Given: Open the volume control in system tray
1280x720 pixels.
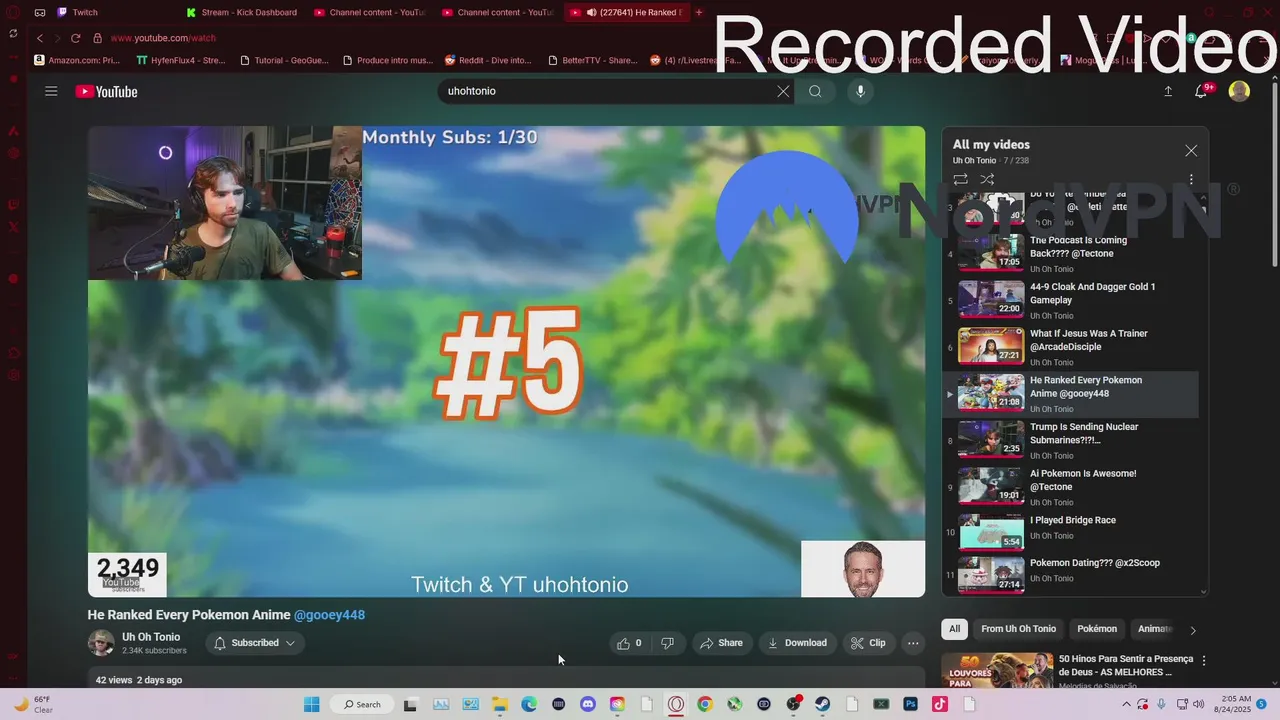Looking at the screenshot, I should point(1198,704).
